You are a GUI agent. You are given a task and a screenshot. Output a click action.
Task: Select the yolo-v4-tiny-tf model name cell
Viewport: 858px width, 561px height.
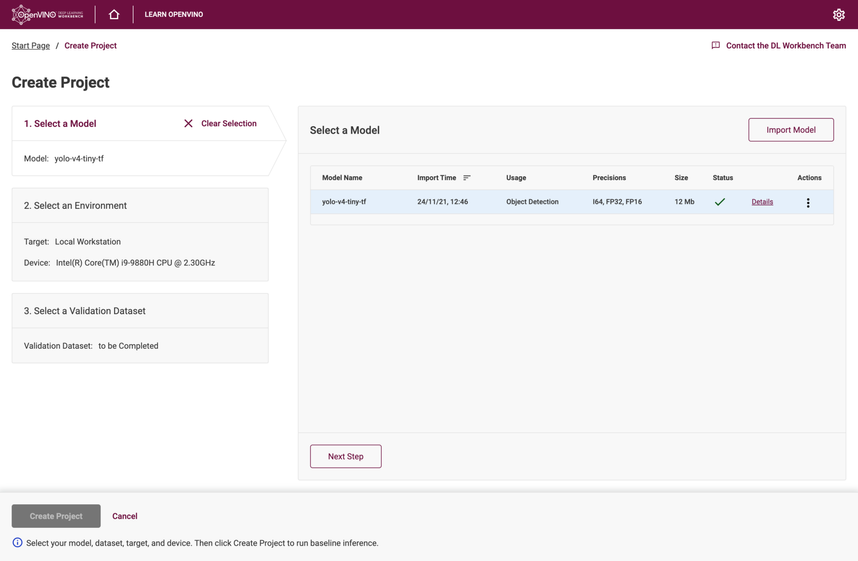click(x=344, y=202)
